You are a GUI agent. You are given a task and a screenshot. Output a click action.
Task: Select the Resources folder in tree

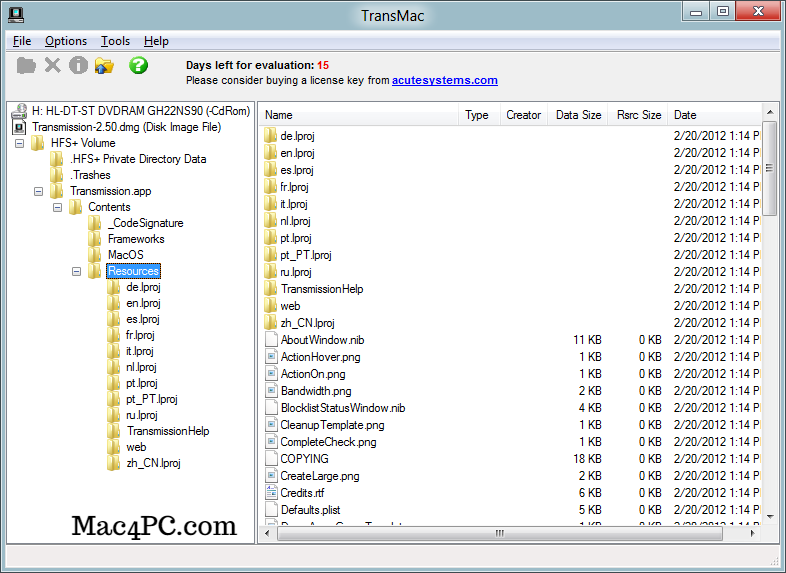tap(133, 271)
